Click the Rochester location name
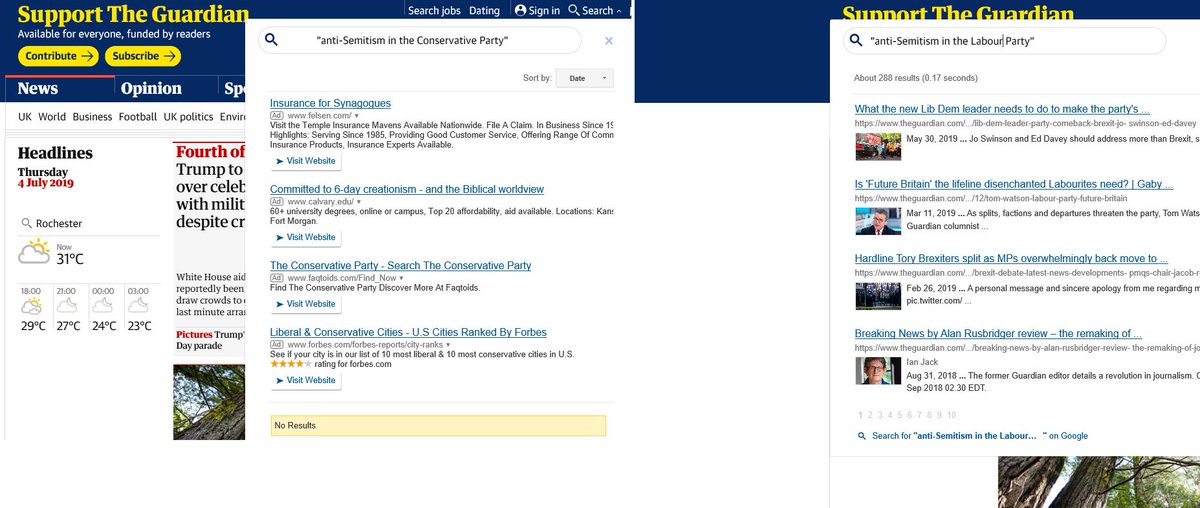 (59, 223)
